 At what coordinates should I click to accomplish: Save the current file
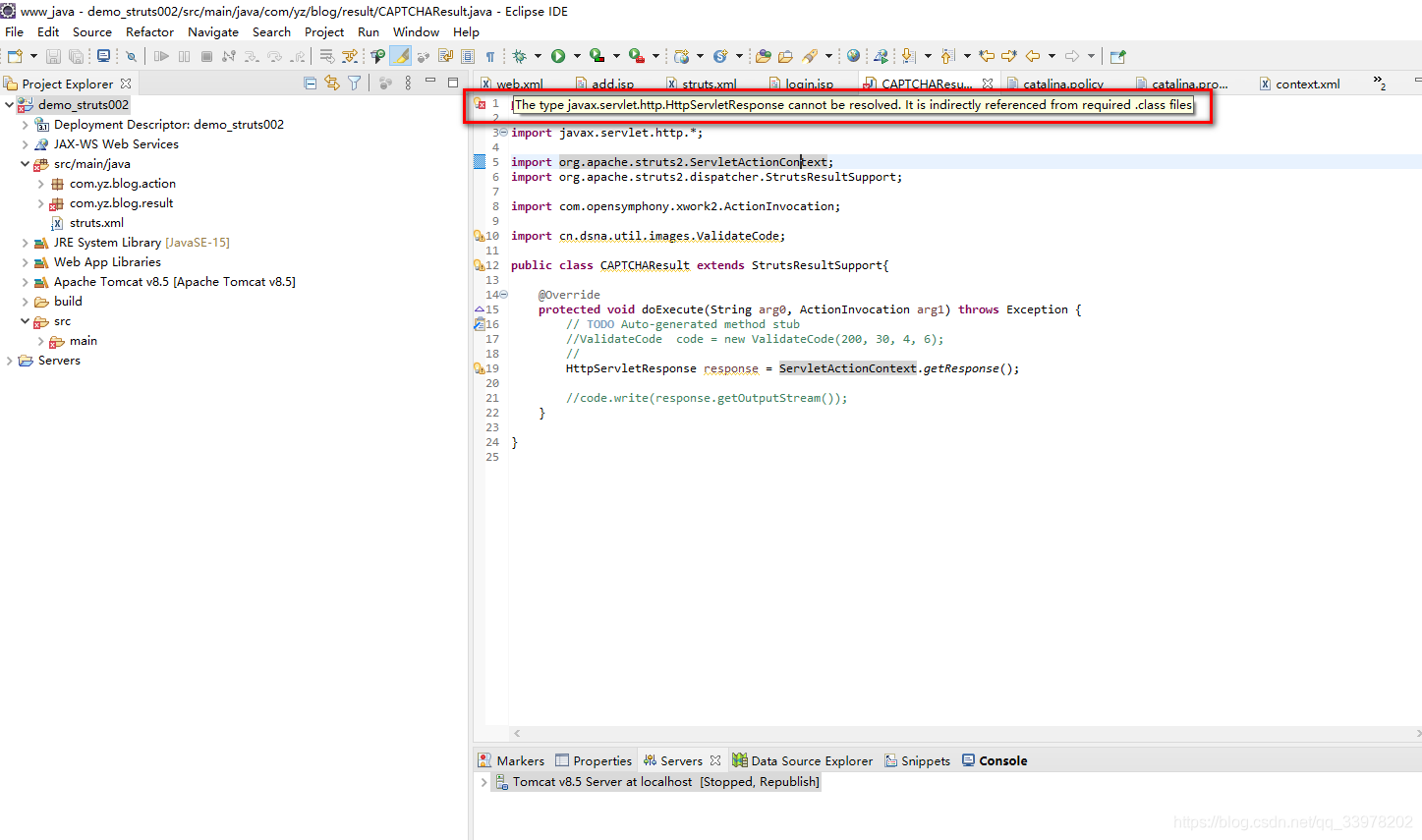pos(52,56)
